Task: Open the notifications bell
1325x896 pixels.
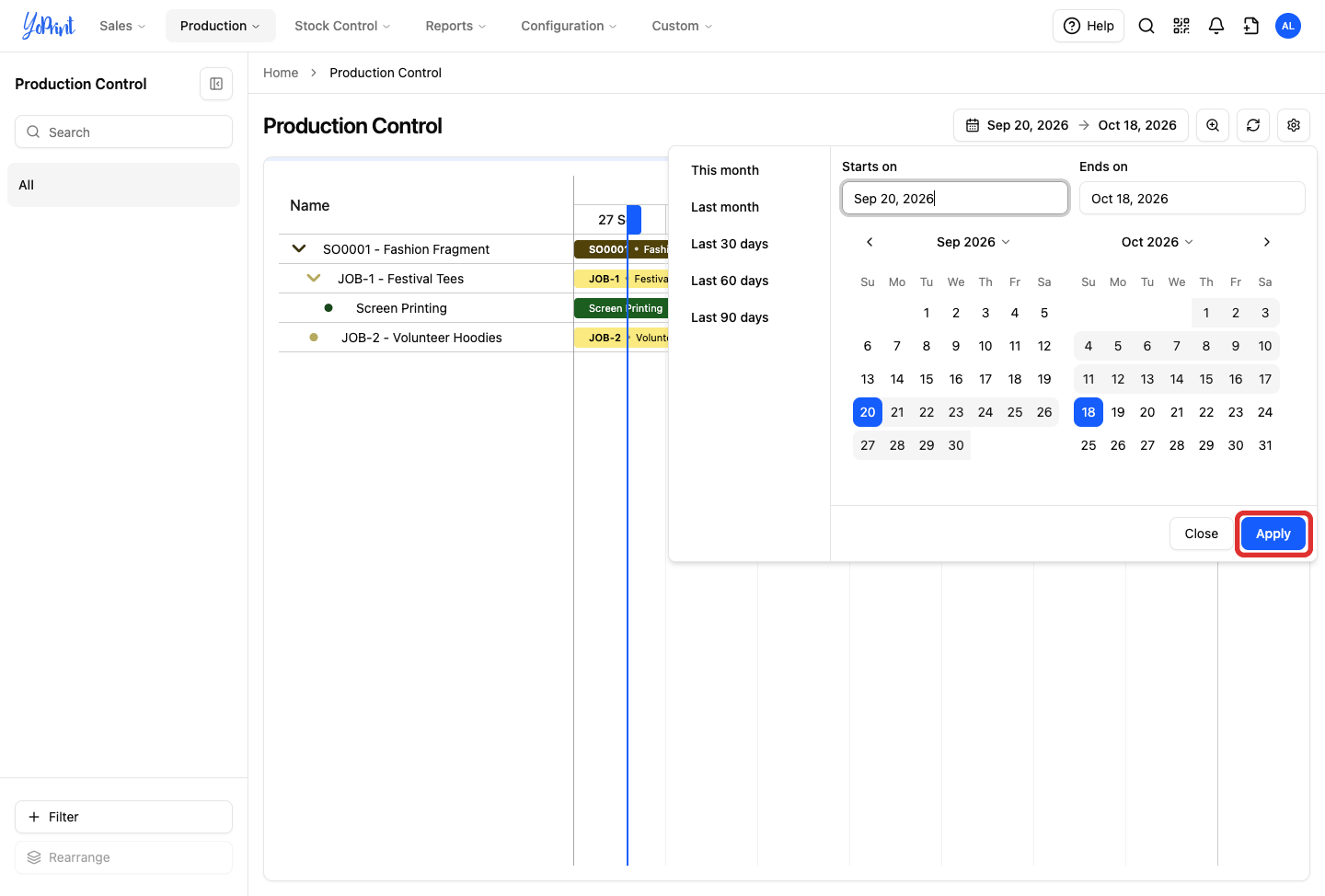Action: point(1216,26)
